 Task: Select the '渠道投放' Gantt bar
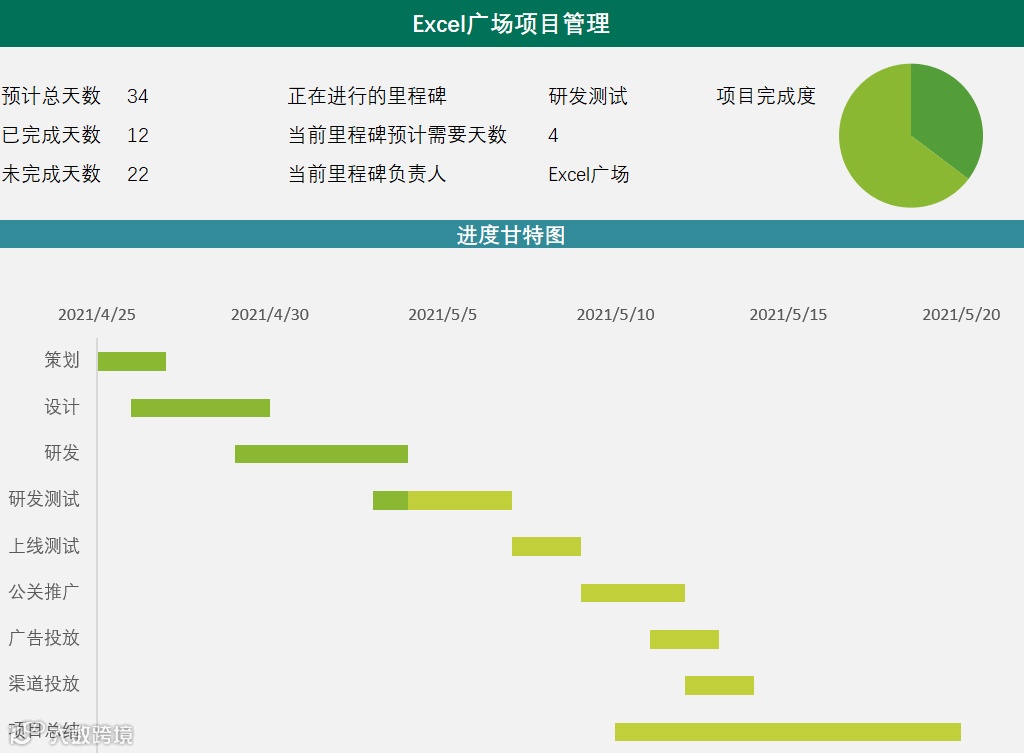click(719, 685)
